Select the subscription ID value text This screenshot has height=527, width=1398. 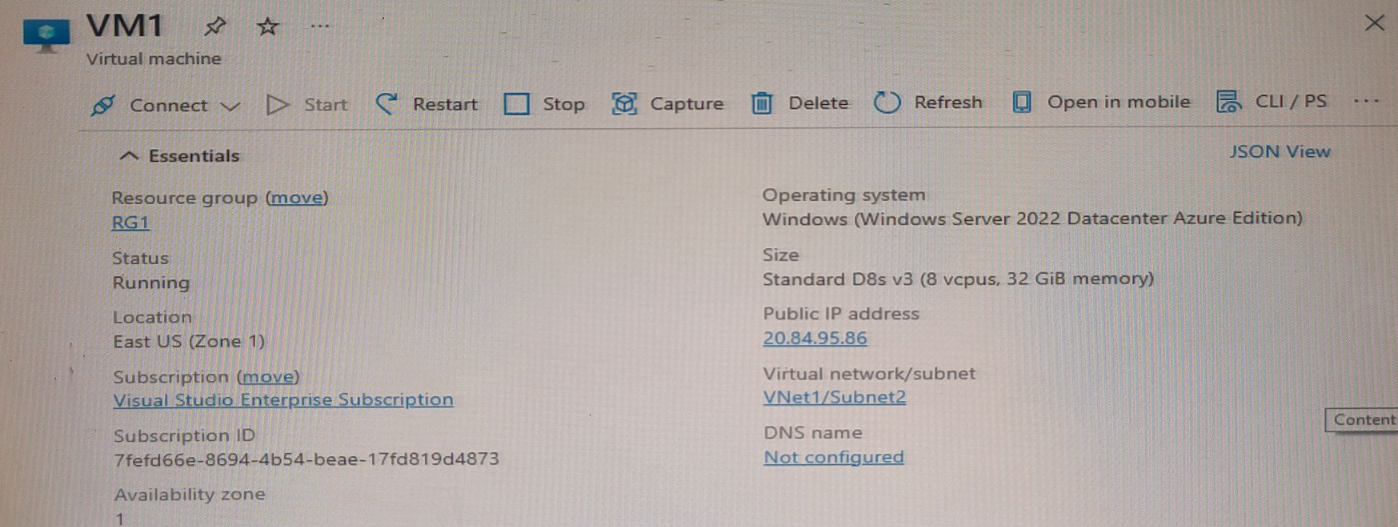tap(306, 460)
